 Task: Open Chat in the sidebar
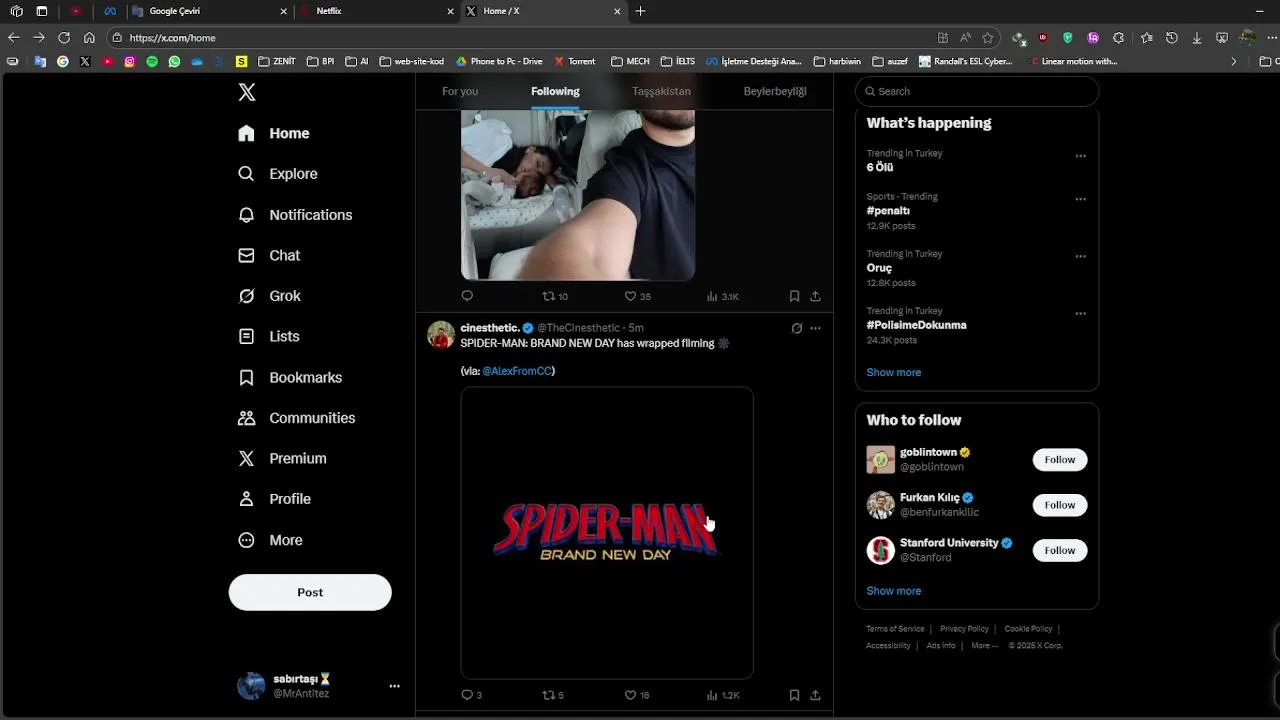pos(269,255)
